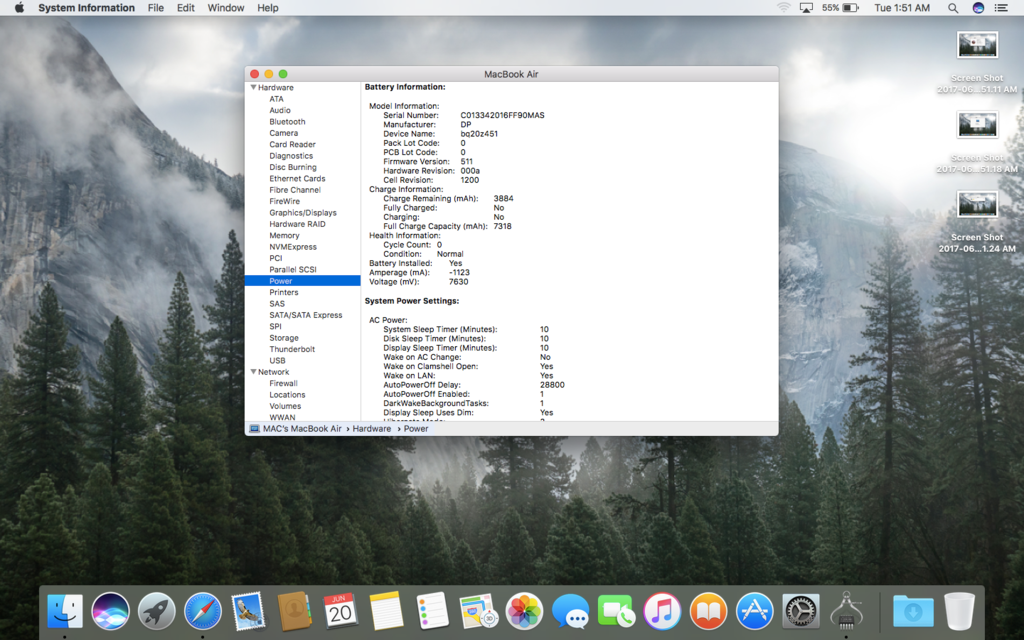Select Thunderbolt in the sidebar
1024x640 pixels.
pyautogui.click(x=292, y=349)
